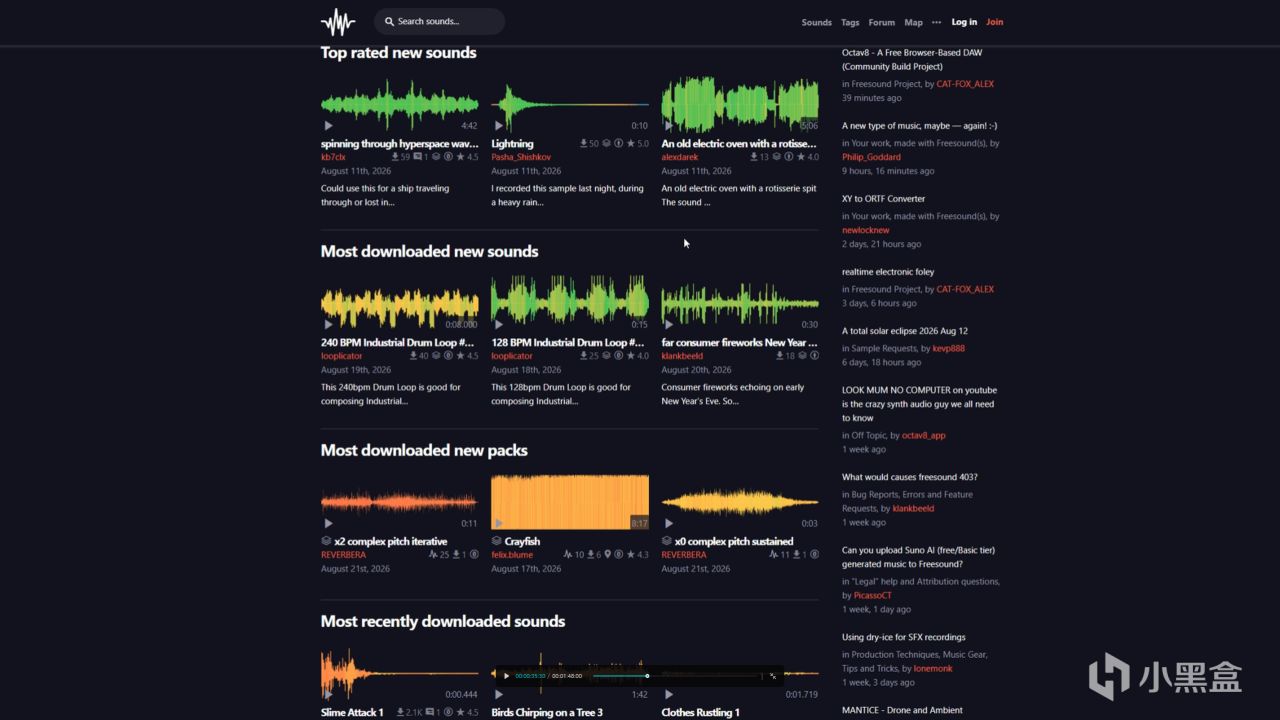Click the download count icon for Lightning
The image size is (1280, 720).
[584, 143]
